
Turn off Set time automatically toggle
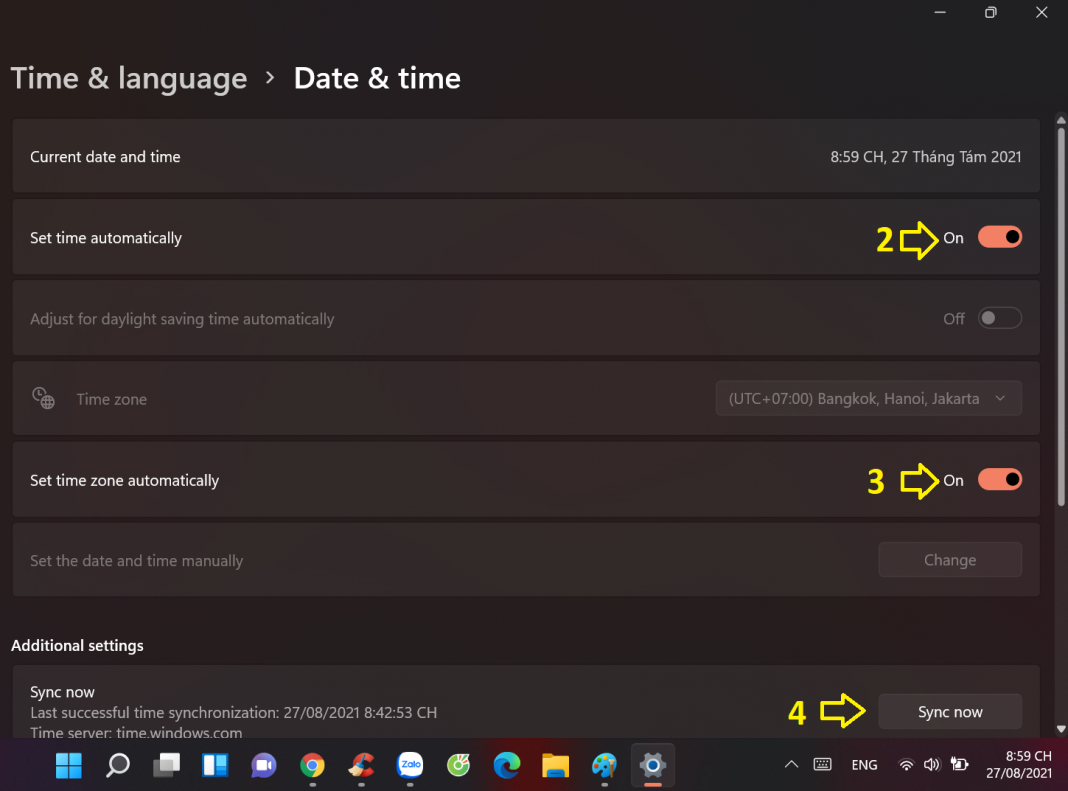(x=999, y=237)
